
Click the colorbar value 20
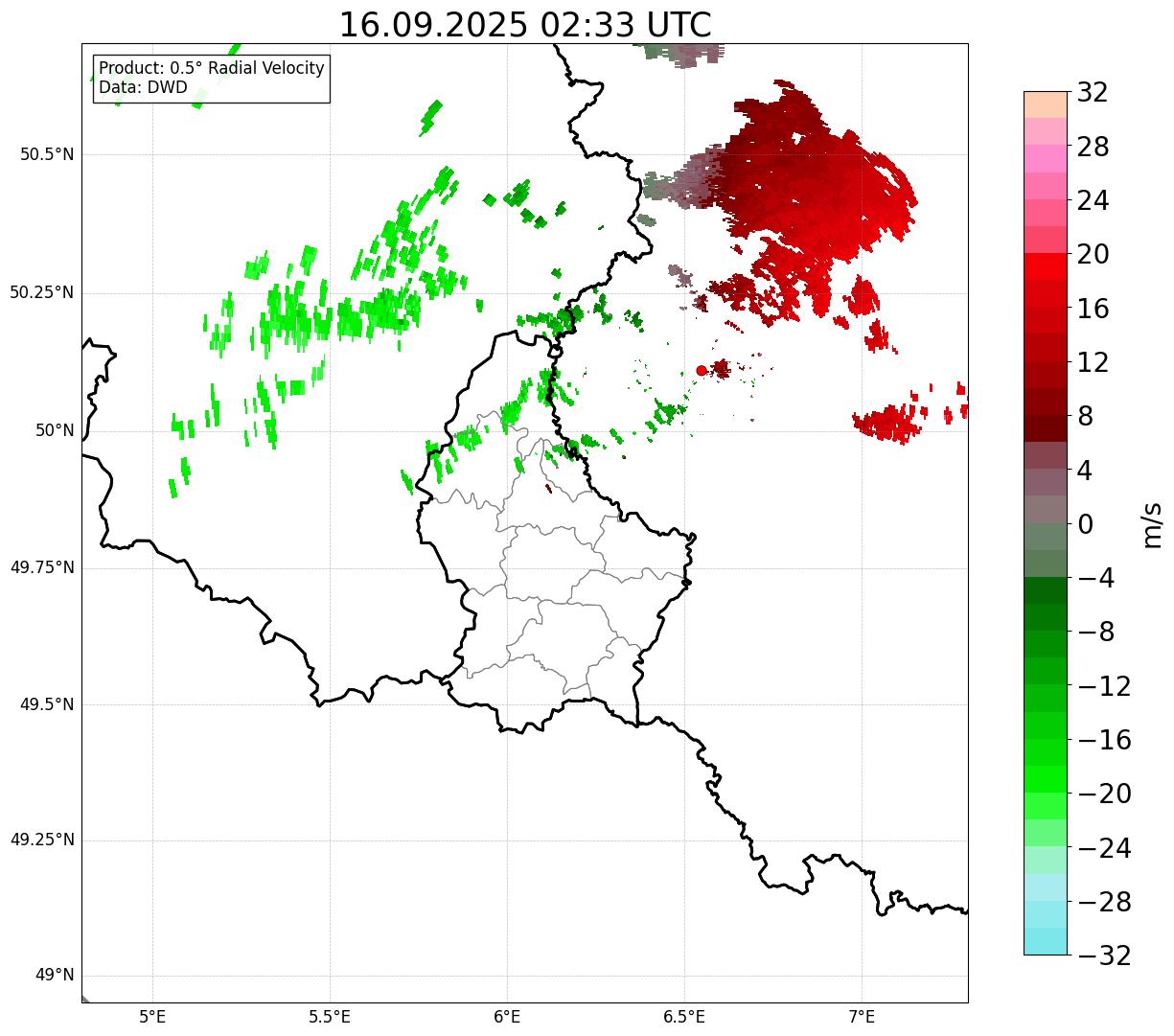coord(1093,255)
